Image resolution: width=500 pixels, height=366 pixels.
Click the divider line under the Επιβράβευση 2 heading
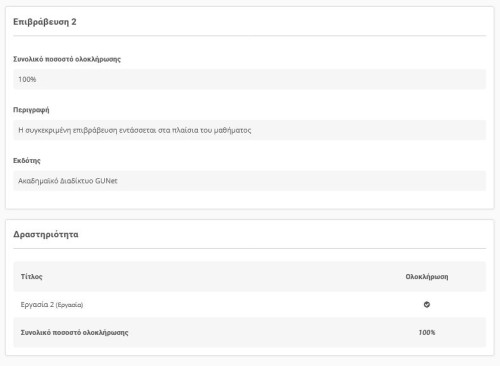[x=249, y=36]
